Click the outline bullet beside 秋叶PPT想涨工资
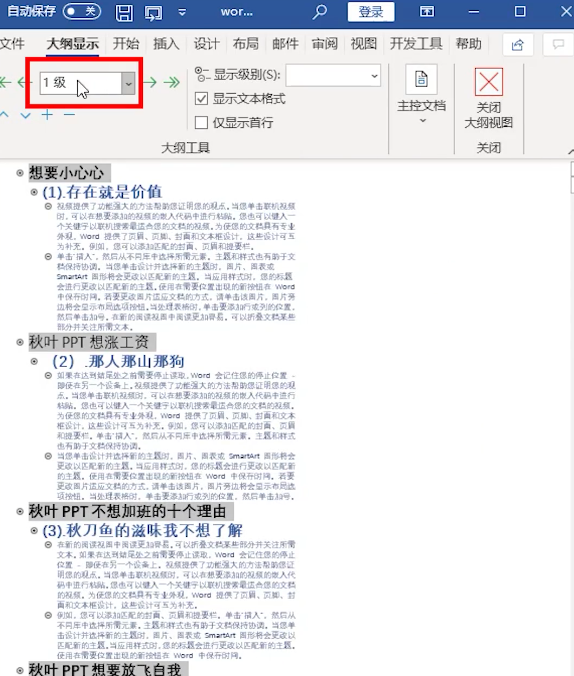Screen dimensions: 574x676 (x=20, y=342)
